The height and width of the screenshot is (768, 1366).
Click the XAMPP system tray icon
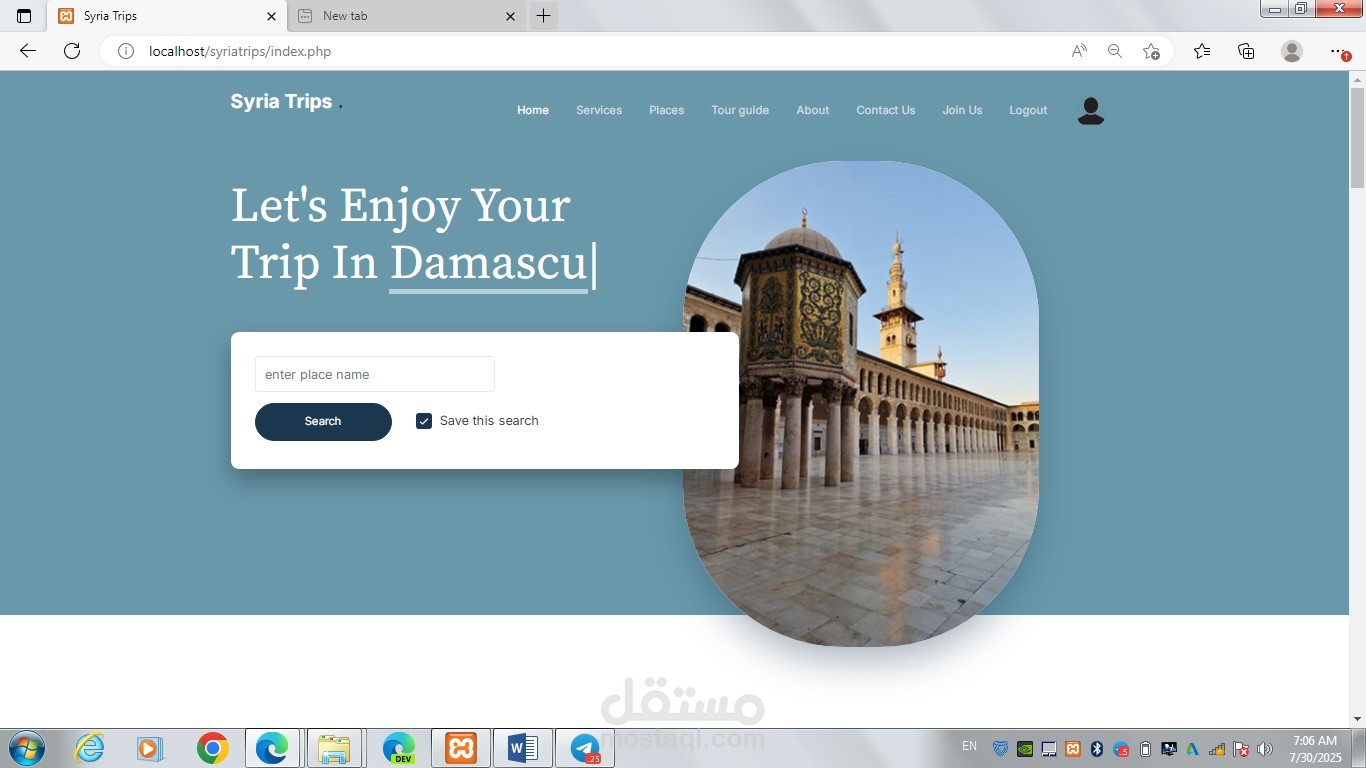click(x=1073, y=748)
